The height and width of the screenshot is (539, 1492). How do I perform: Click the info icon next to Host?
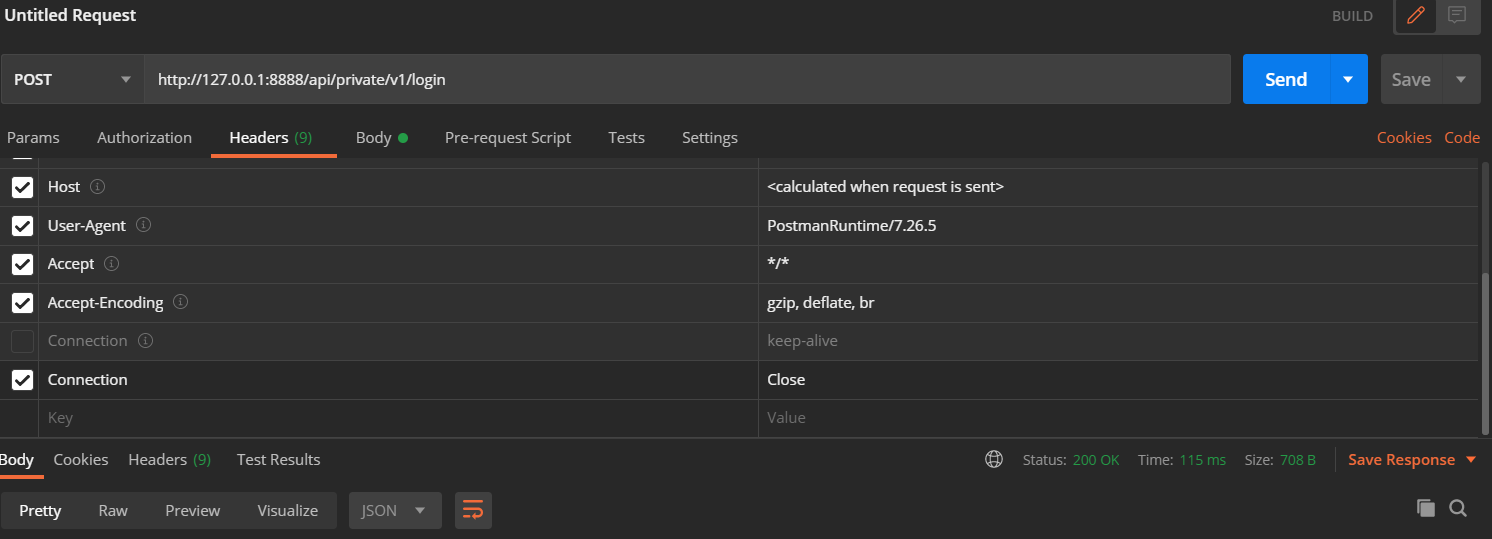[x=97, y=187]
